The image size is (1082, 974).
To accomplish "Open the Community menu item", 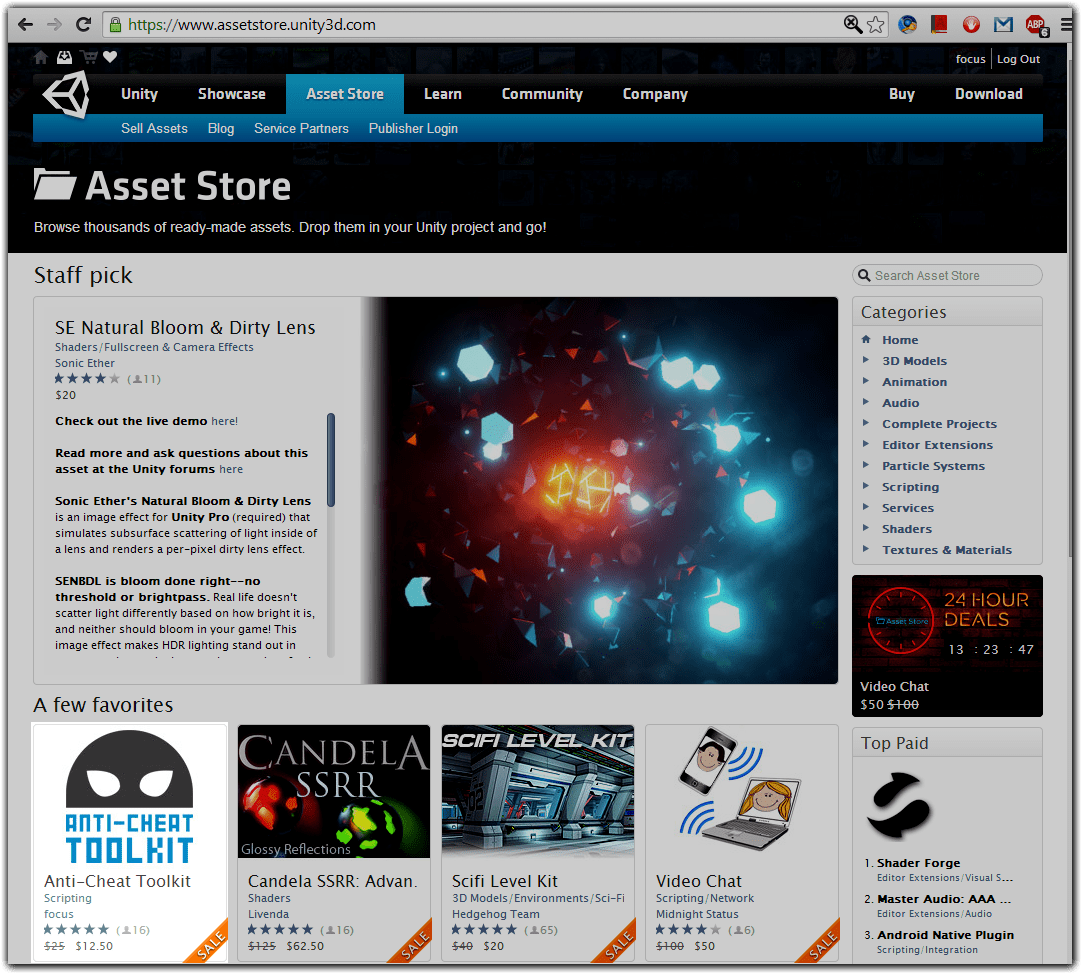I will [542, 94].
